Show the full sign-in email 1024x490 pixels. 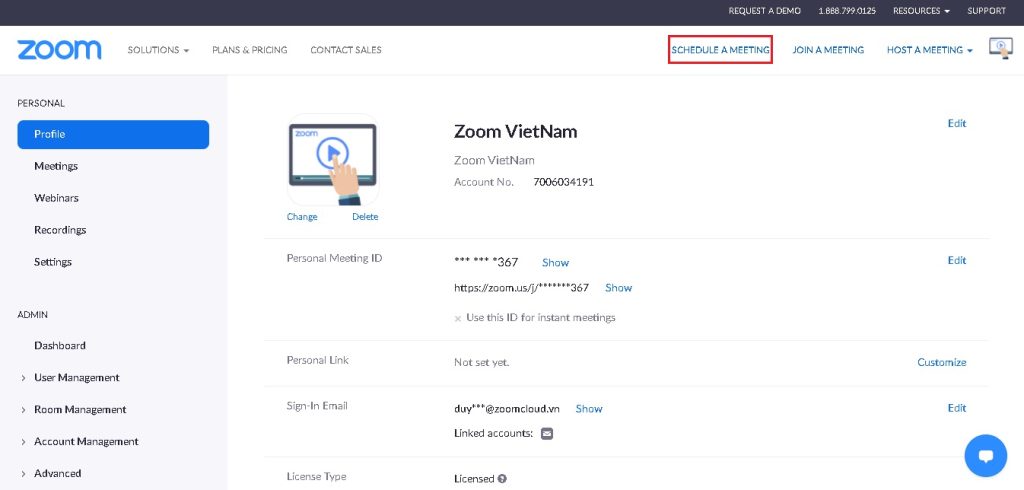click(588, 409)
